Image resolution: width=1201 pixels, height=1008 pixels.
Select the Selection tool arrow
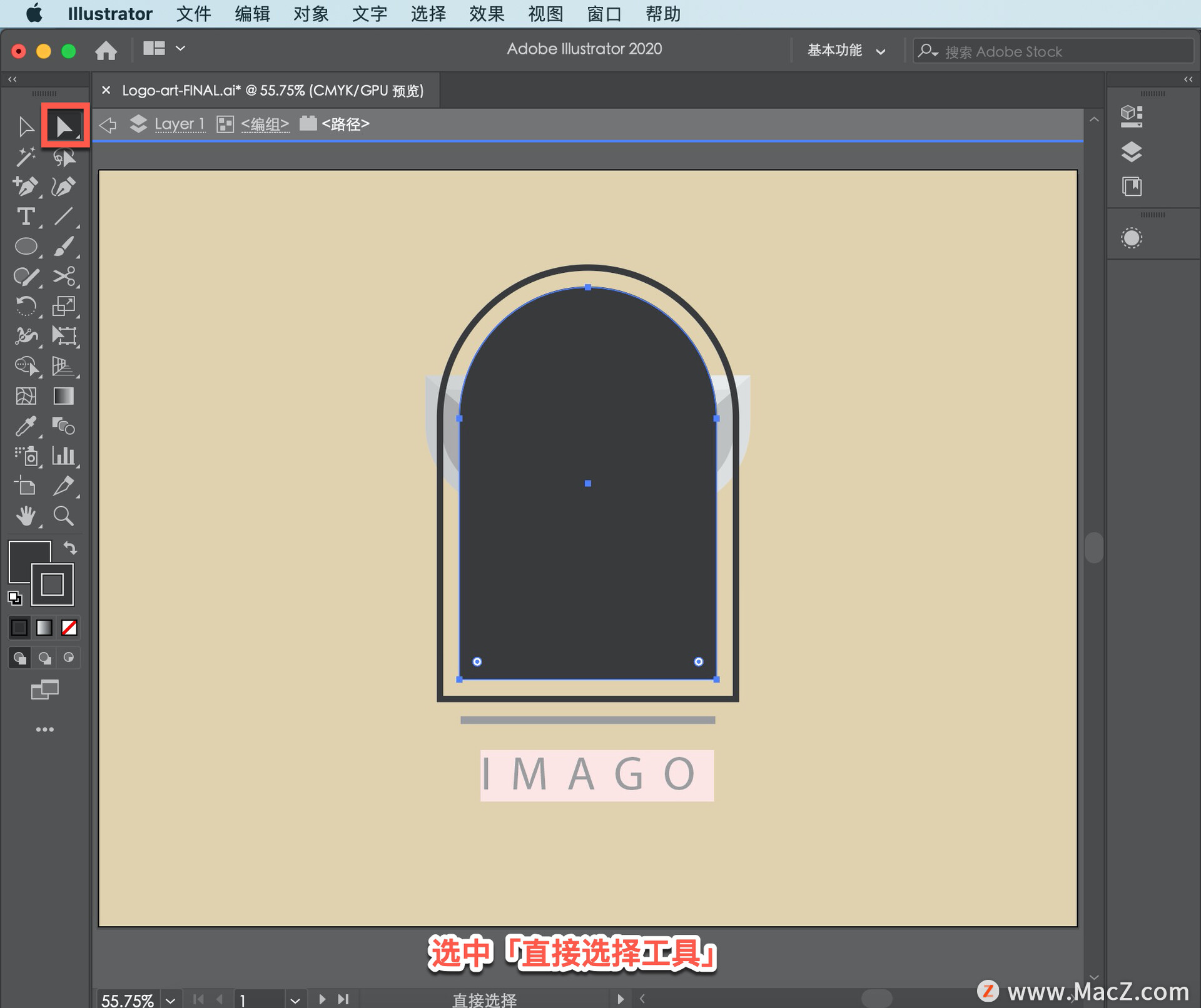click(x=26, y=126)
